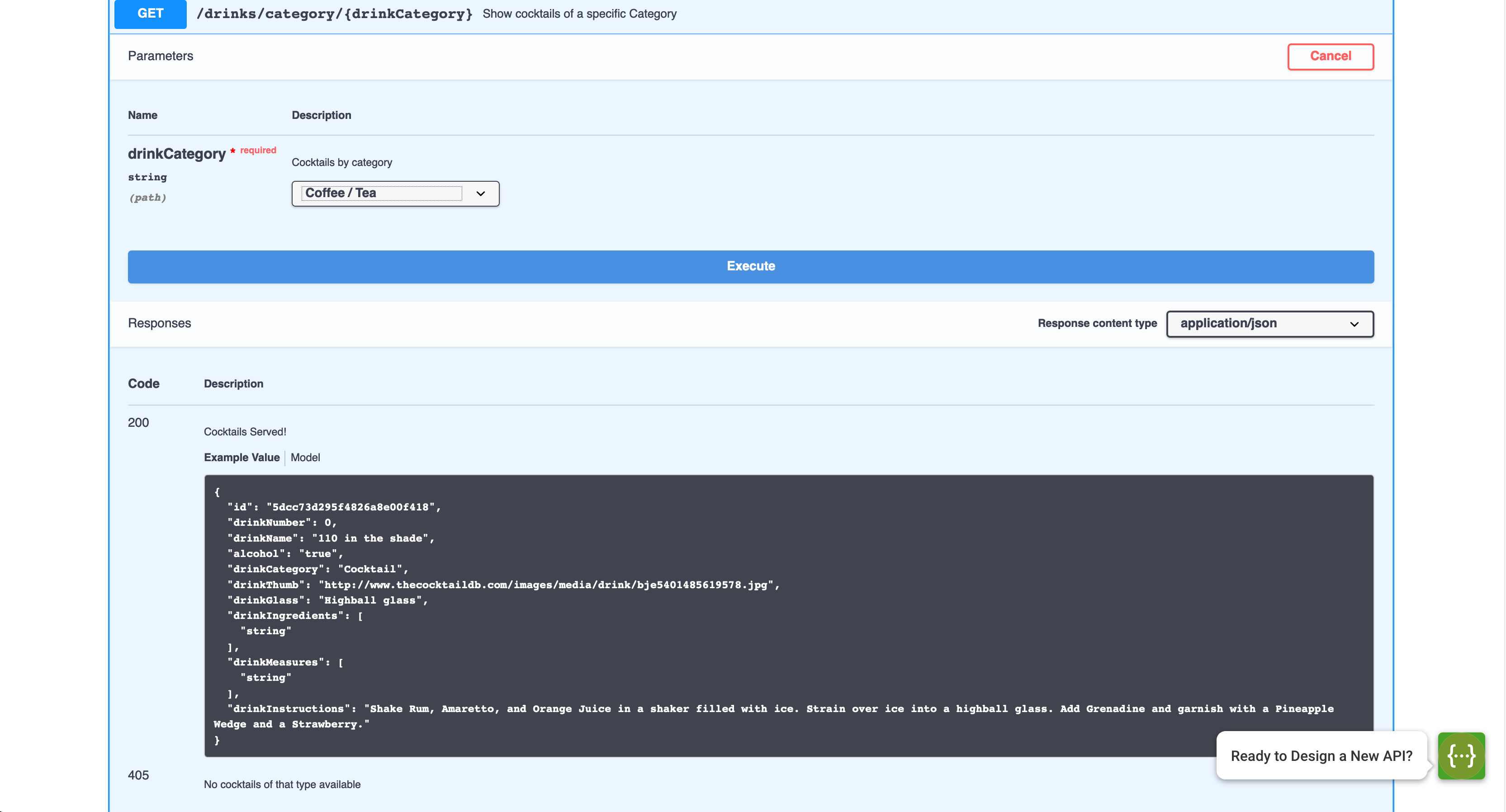1506x812 pixels.
Task: Click the Cancel button
Action: pos(1330,56)
